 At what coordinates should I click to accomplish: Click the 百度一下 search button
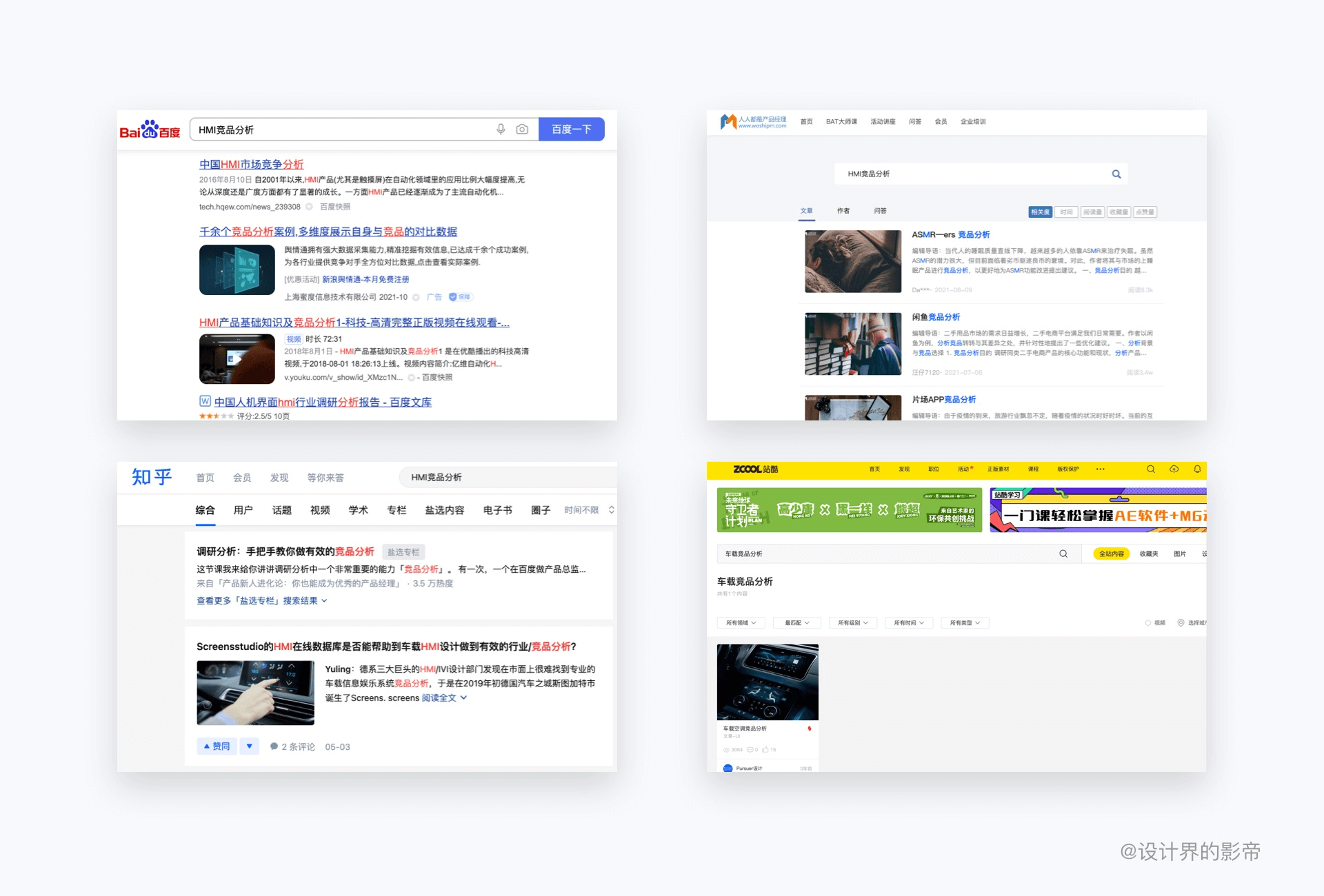pyautogui.click(x=572, y=129)
